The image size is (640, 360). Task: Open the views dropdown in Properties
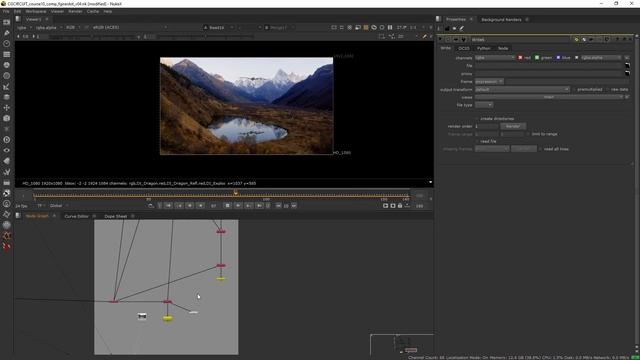coord(549,97)
